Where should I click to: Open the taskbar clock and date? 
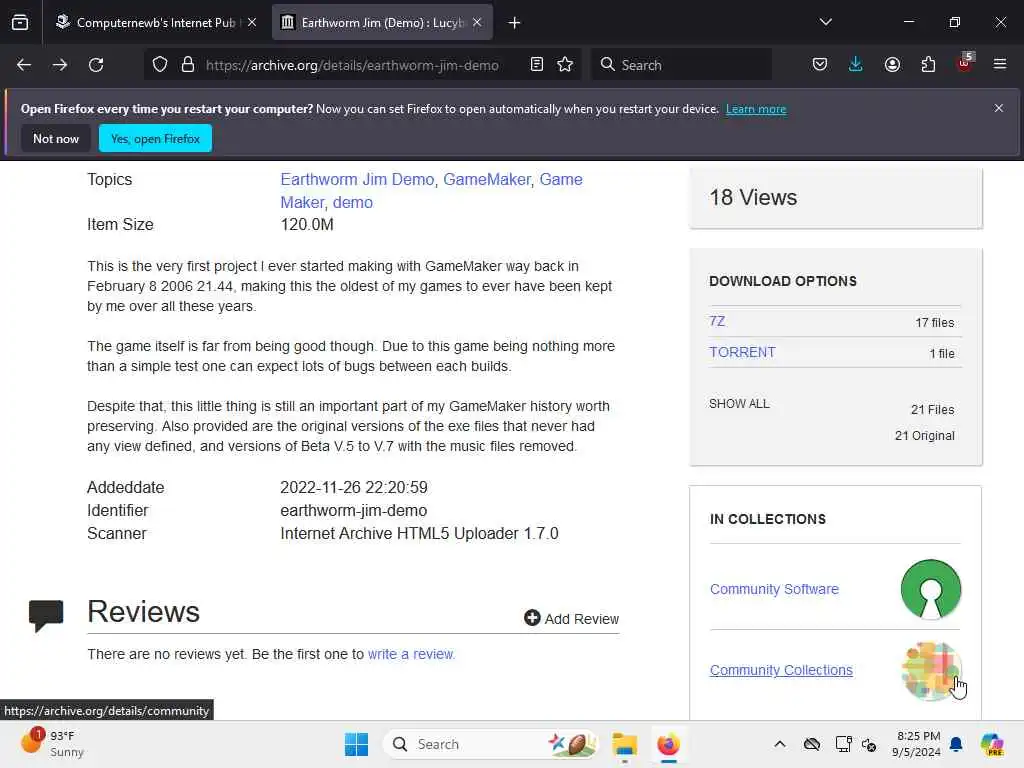coord(917,744)
